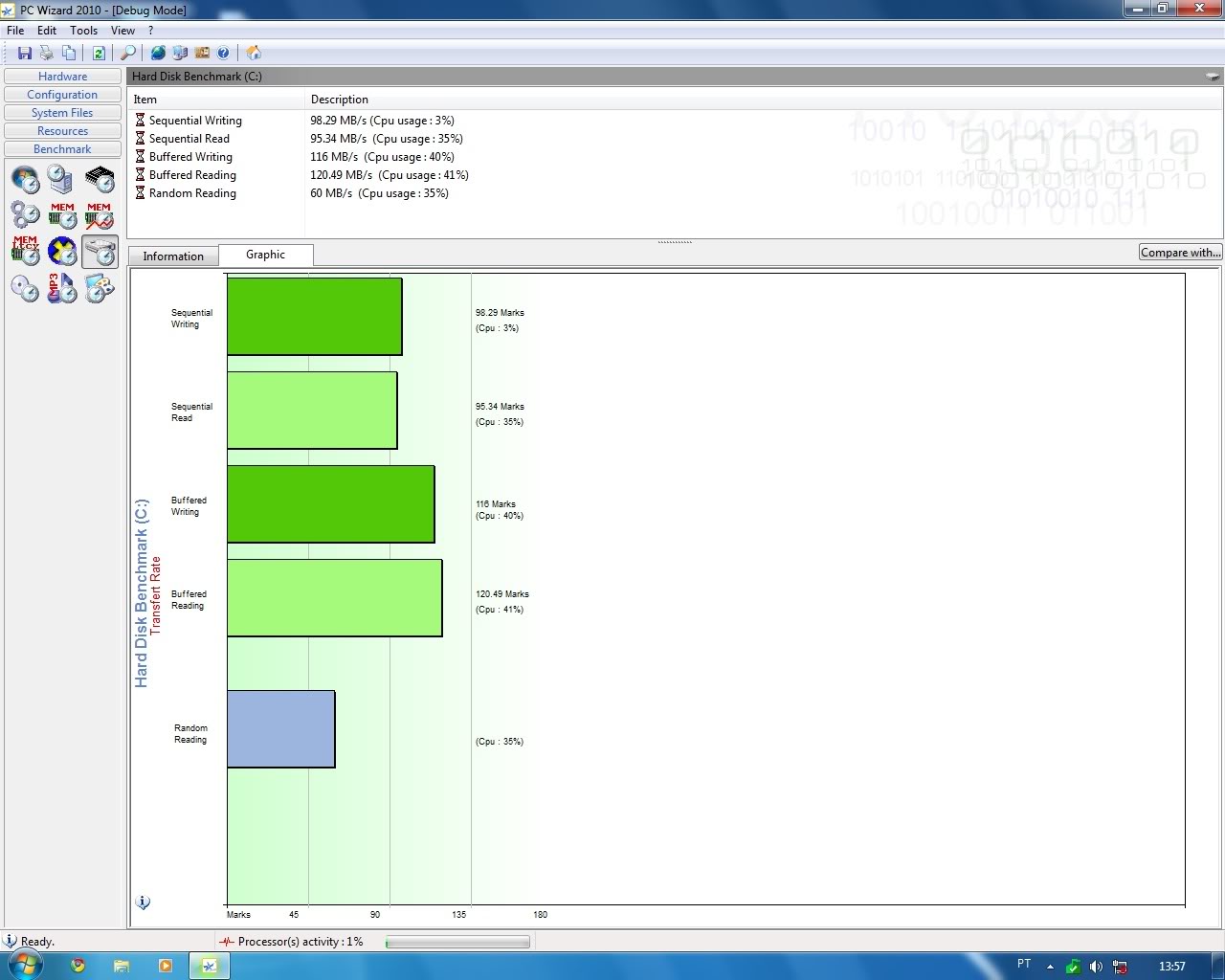
Task: Switch to the Information tab
Action: [173, 256]
